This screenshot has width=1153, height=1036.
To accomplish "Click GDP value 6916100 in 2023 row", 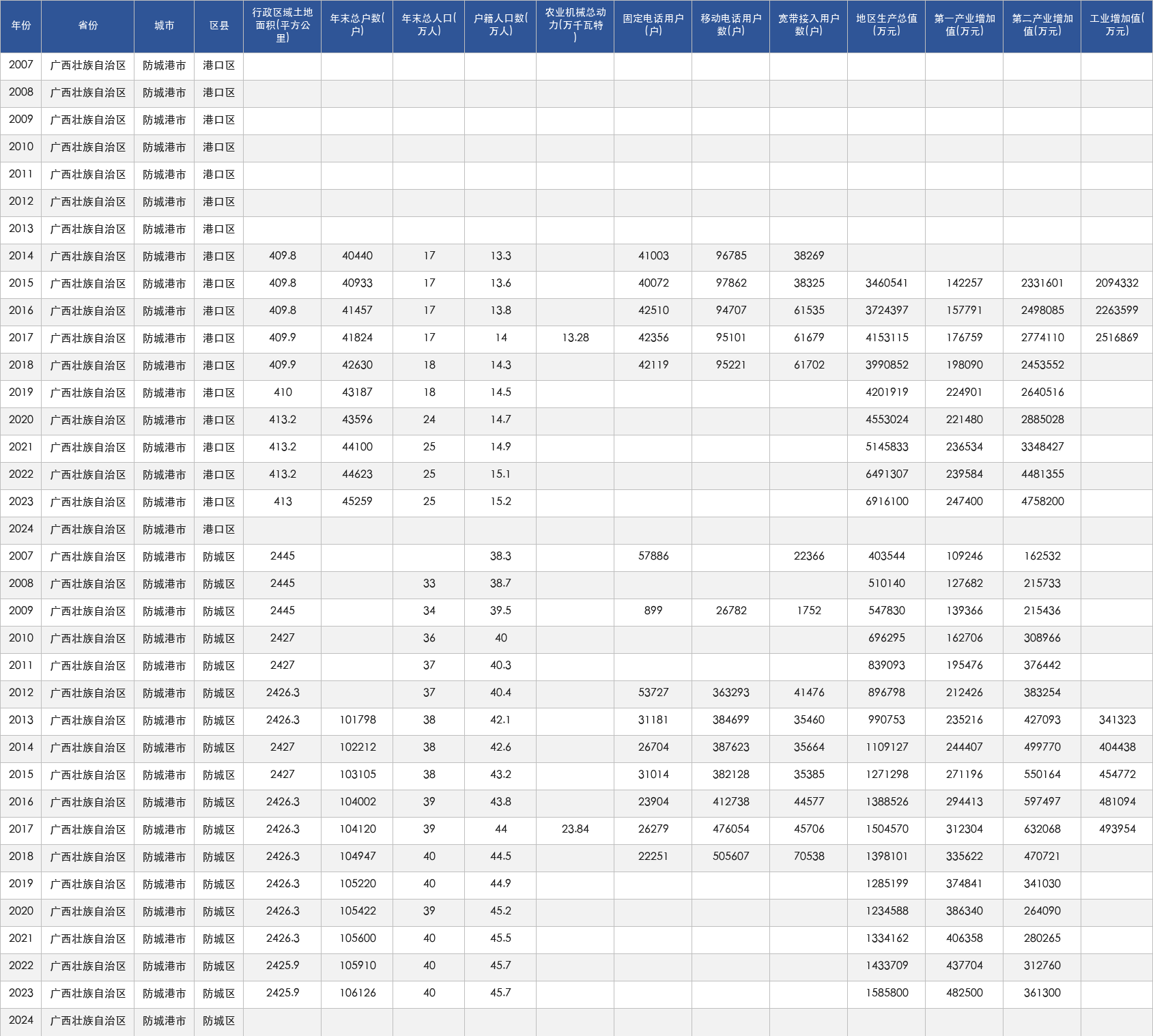I will pos(887,502).
